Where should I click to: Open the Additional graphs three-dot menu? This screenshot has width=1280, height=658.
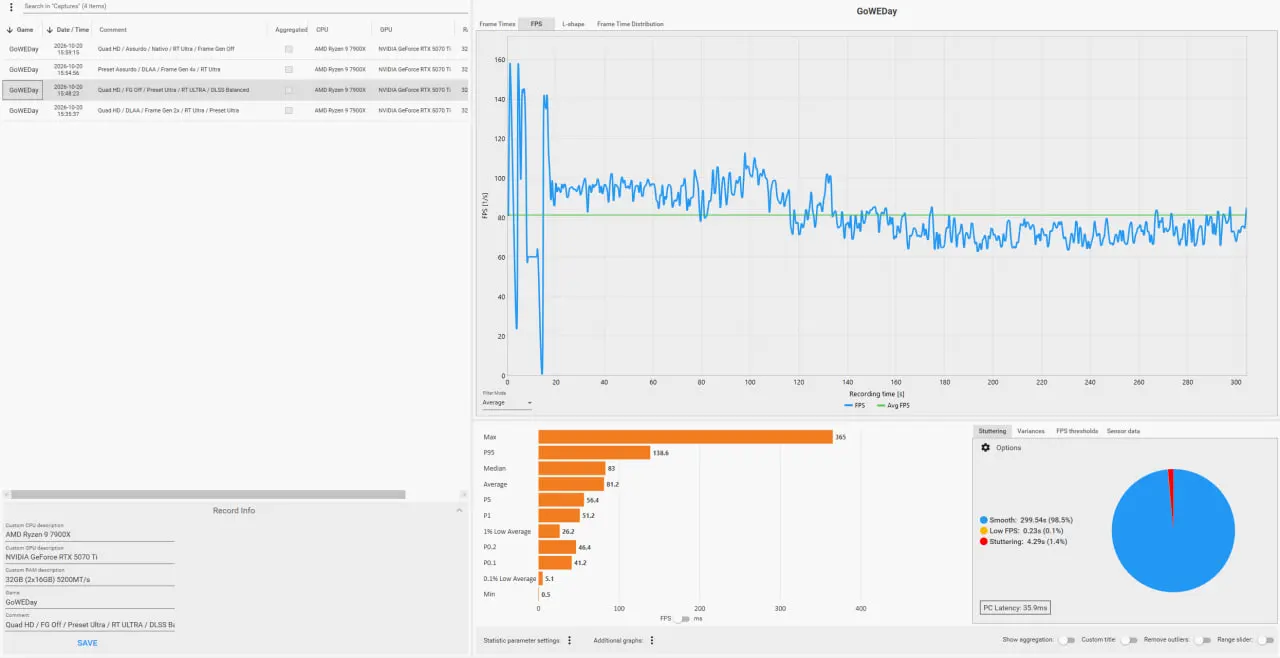652,640
